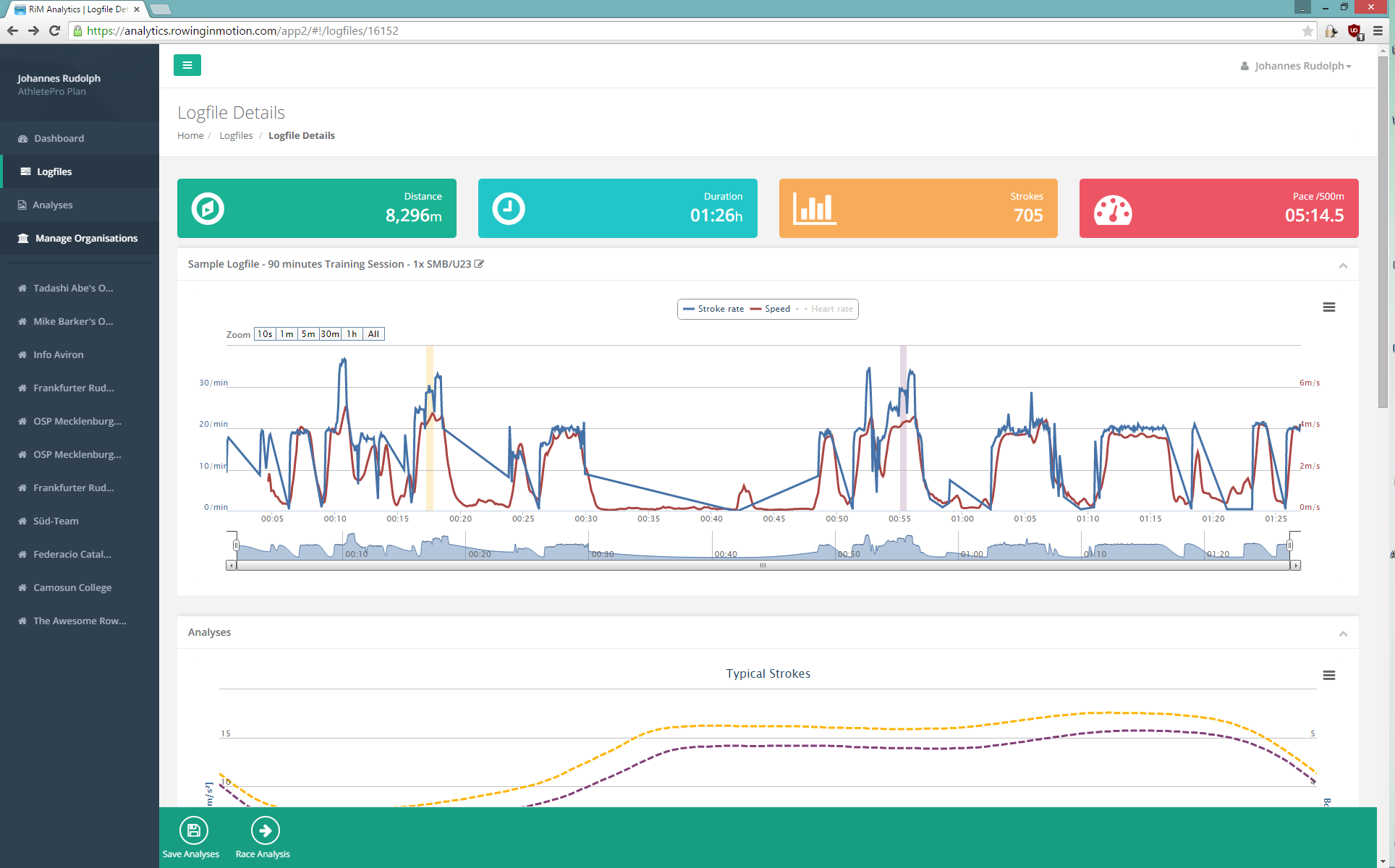Screen dimensions: 1395x868
Task: Click the right navigator range handle
Action: pos(1290,545)
